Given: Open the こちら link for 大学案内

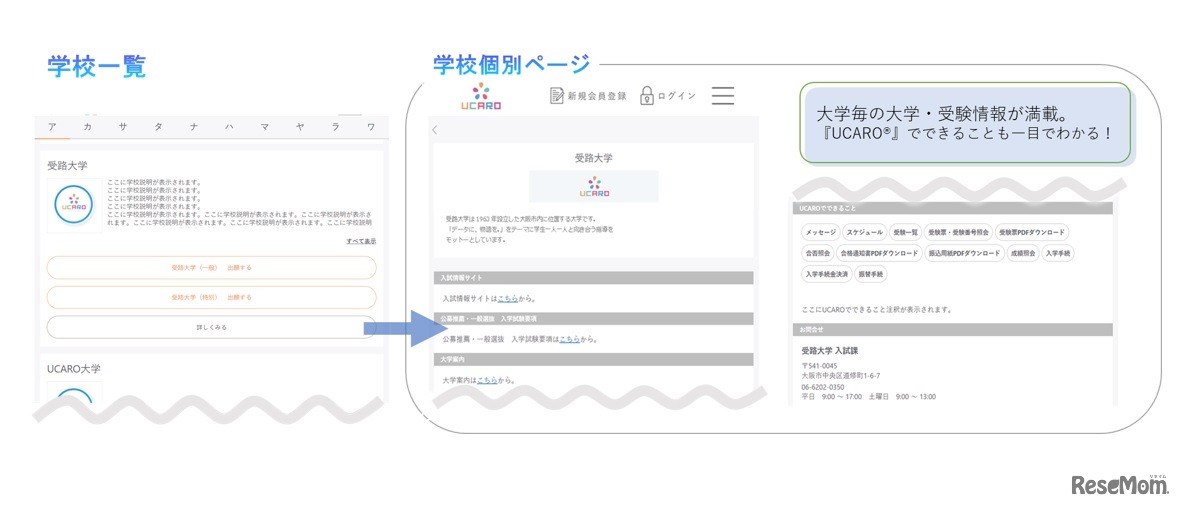Looking at the screenshot, I should click(487, 380).
